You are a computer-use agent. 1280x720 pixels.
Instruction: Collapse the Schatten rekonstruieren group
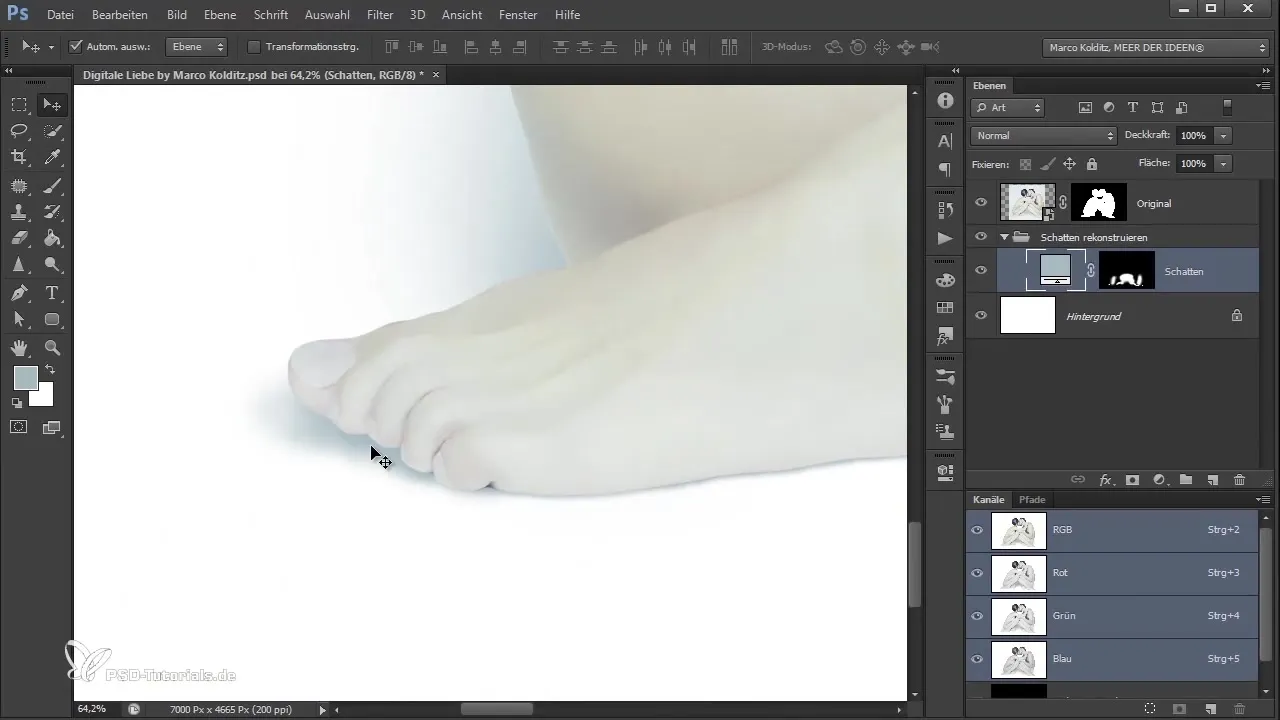(x=1004, y=238)
